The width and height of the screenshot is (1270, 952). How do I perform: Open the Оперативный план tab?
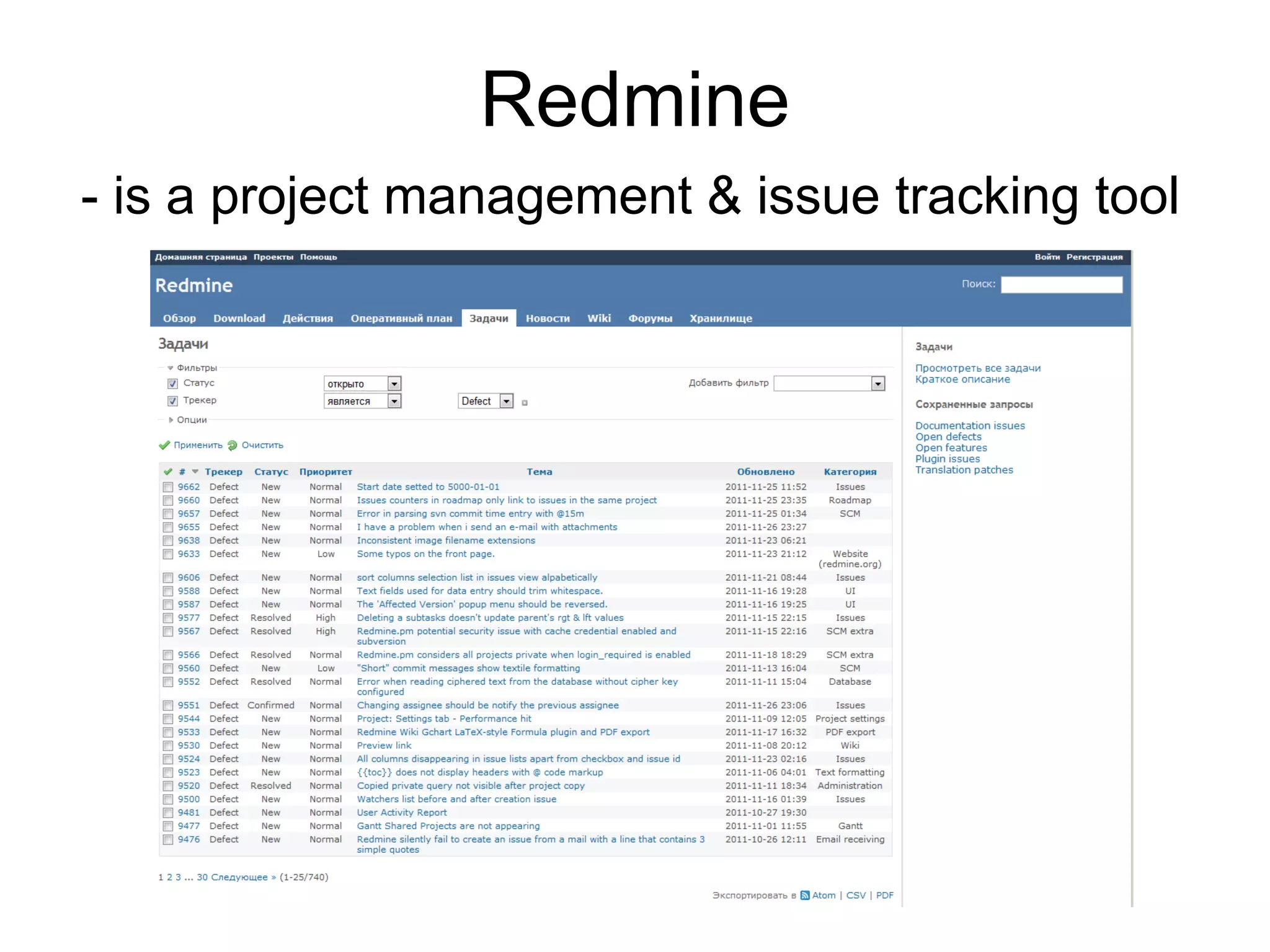[x=401, y=318]
